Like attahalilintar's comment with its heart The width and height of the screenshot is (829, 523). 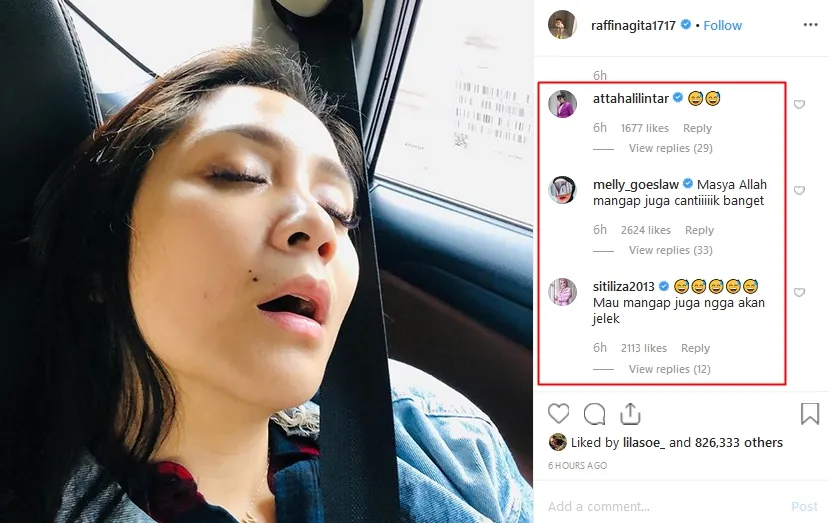pos(799,104)
